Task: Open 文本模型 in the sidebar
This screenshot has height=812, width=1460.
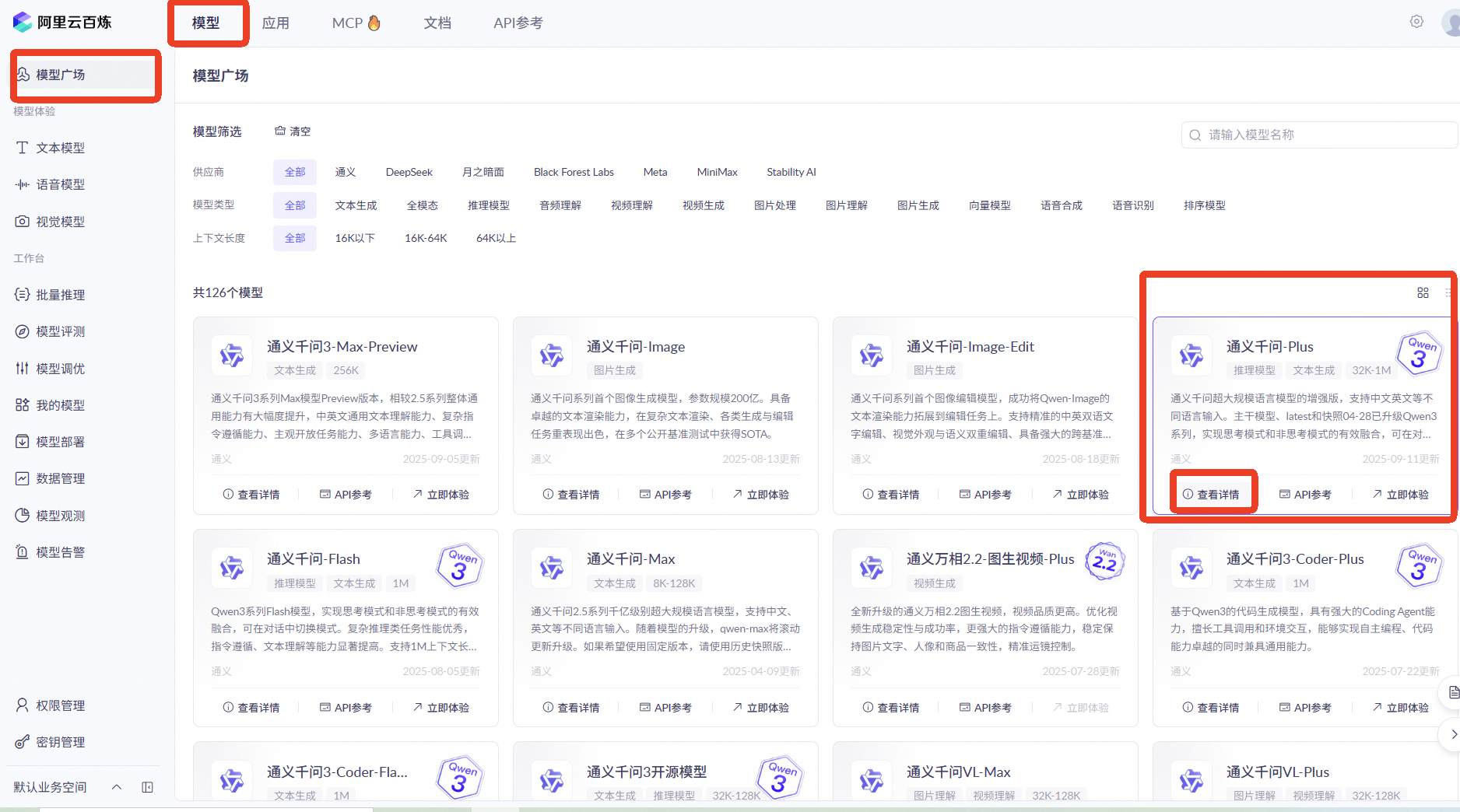Action: coord(60,148)
